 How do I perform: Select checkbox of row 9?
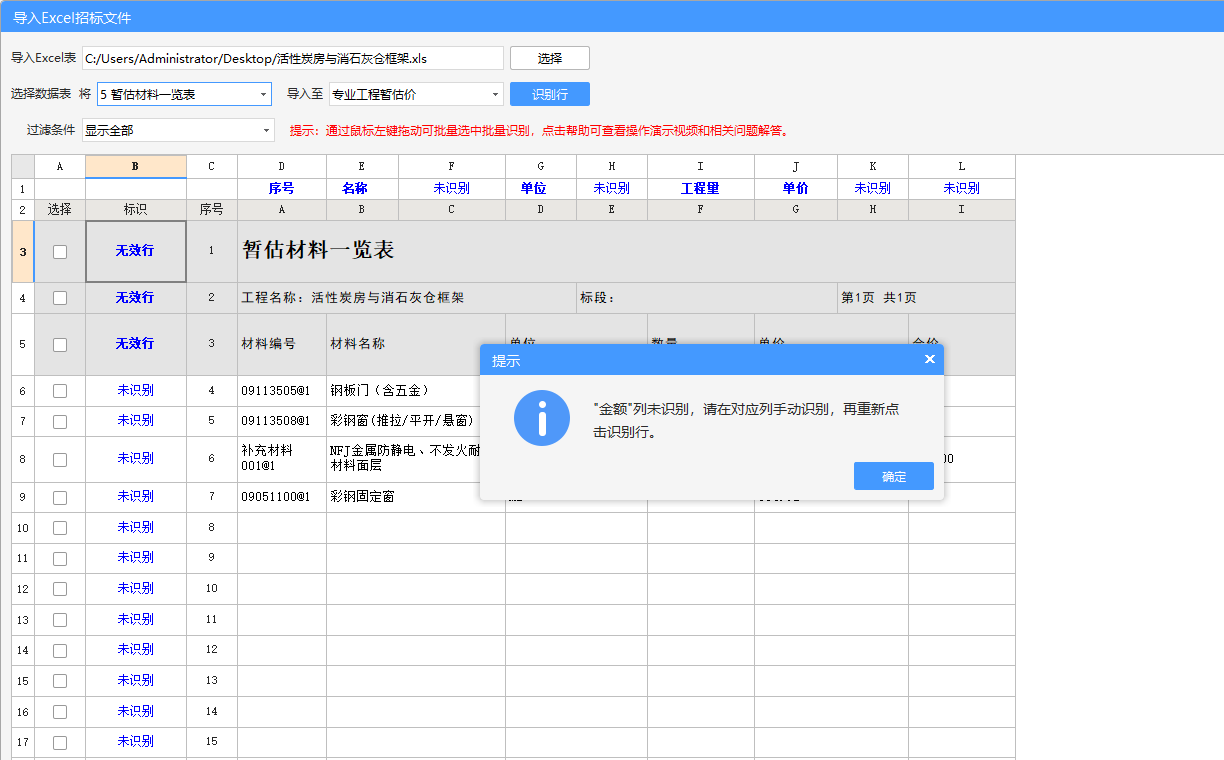tap(60, 497)
